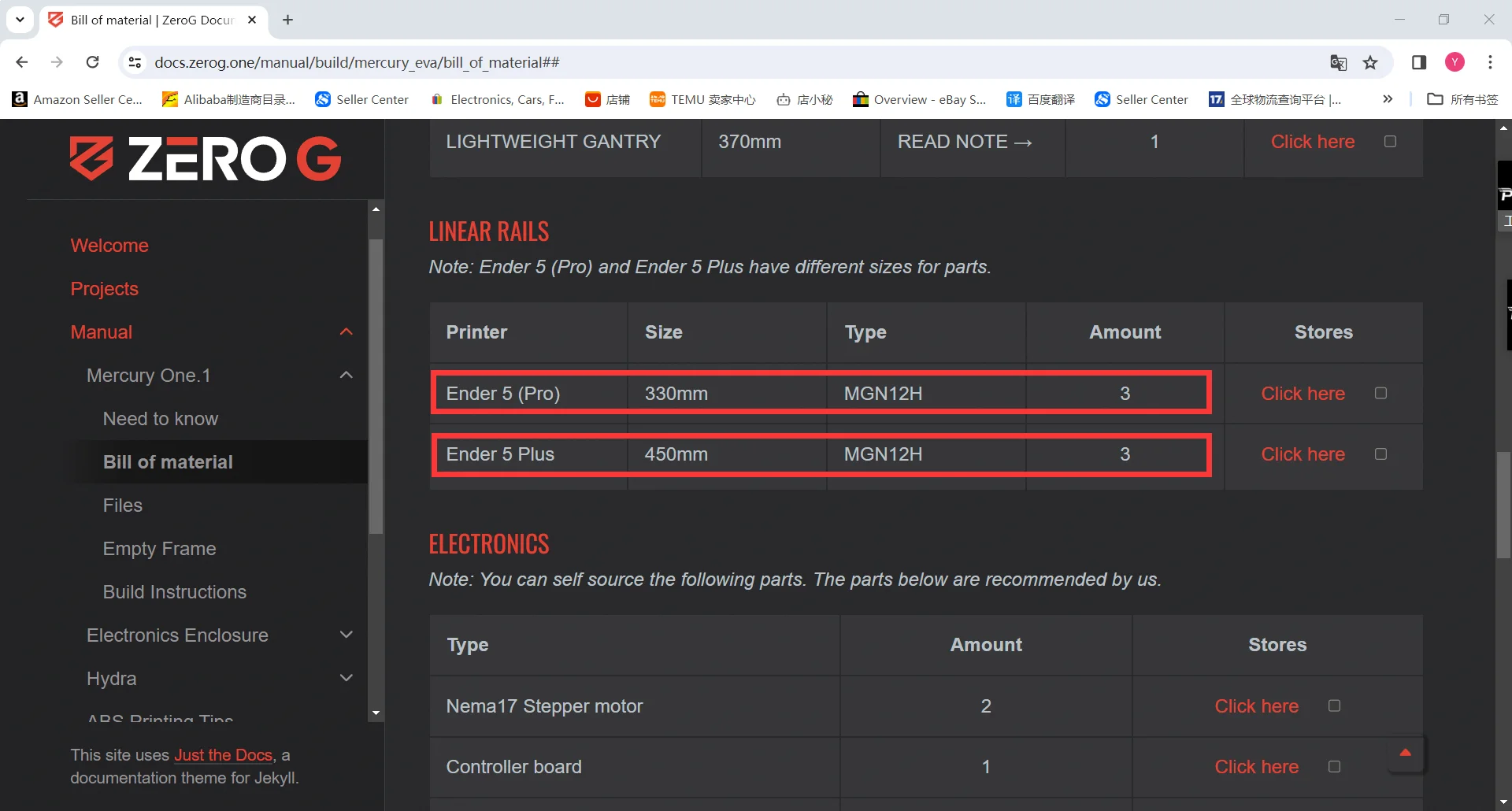Open the Empty Frame page
Screen dimensions: 1512x811
tap(159, 549)
